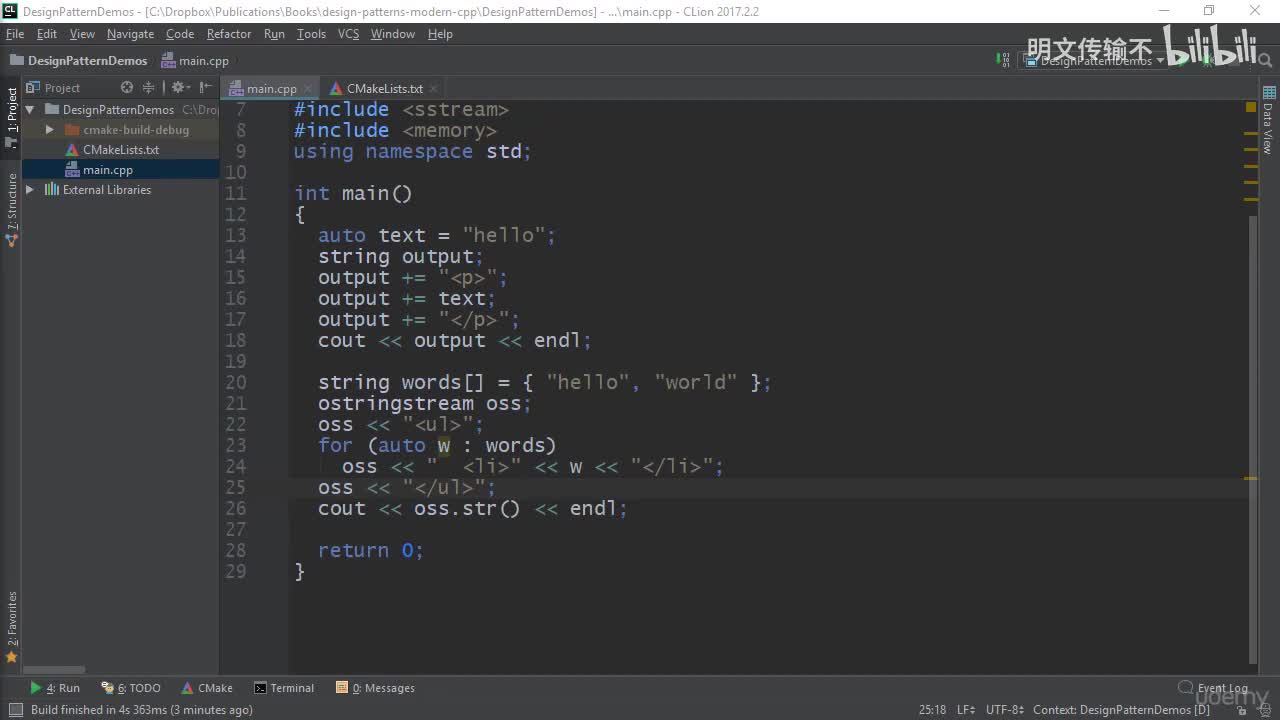Click the yellow inspection indicator above the scrollbar
This screenshot has width=1280, height=720.
click(x=1251, y=106)
